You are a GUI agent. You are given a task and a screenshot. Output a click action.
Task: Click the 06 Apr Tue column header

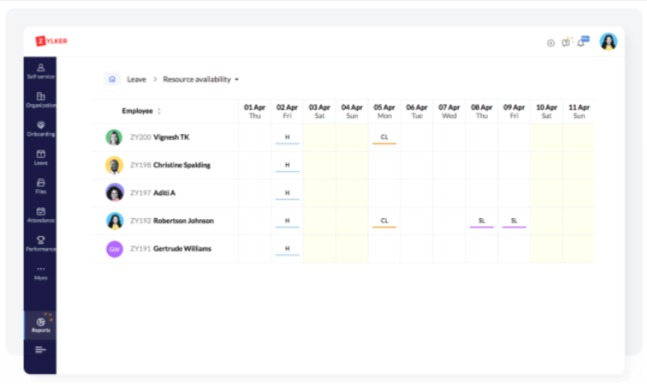click(x=417, y=111)
